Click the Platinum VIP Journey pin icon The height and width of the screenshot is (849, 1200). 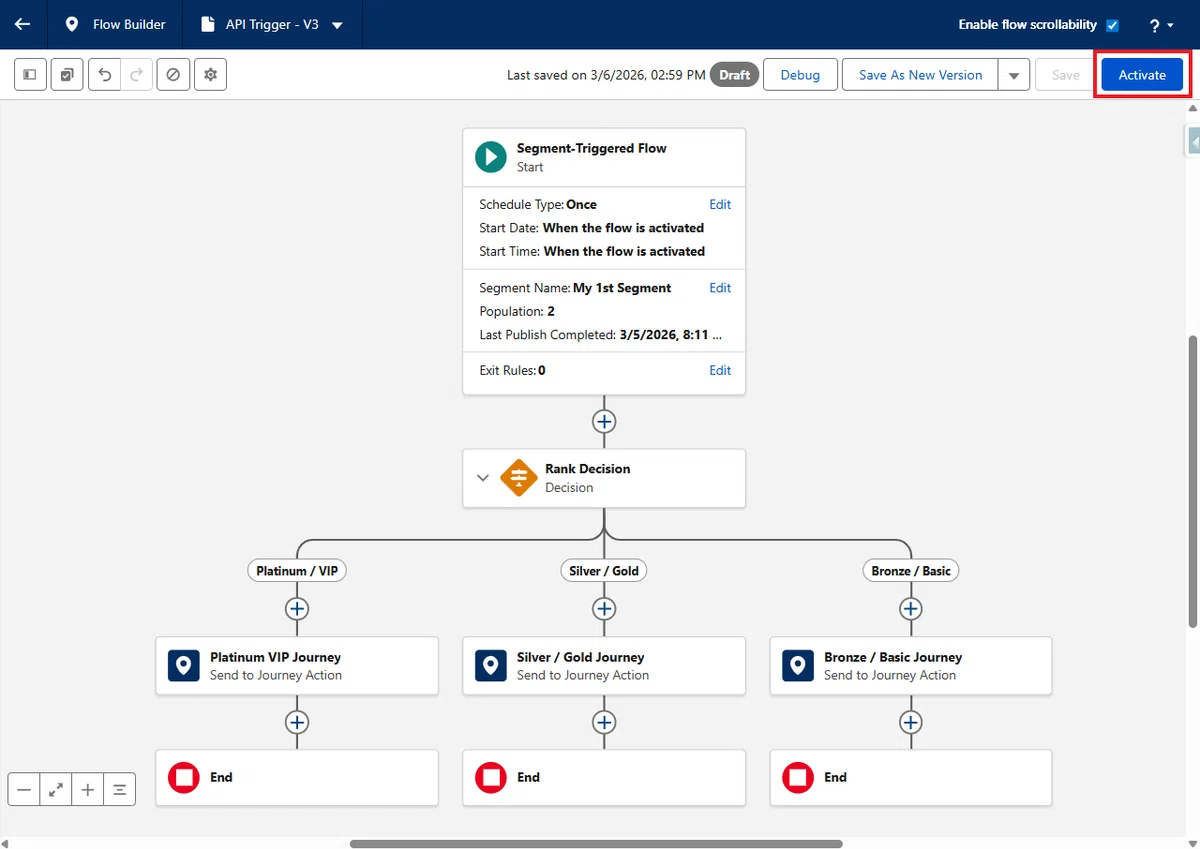[183, 666]
